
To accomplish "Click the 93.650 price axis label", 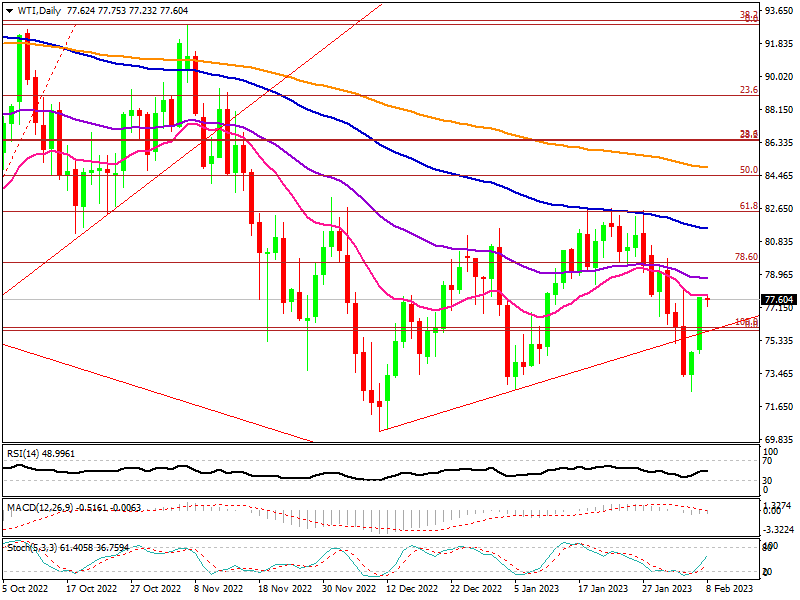I will (x=779, y=11).
